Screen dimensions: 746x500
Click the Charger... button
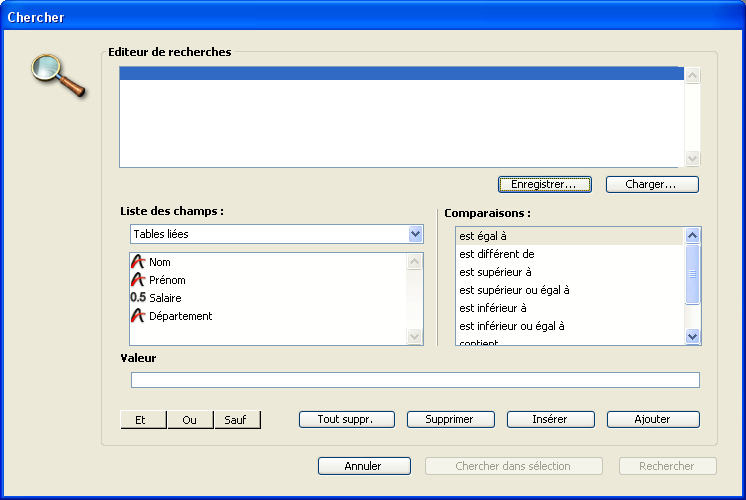coord(651,185)
